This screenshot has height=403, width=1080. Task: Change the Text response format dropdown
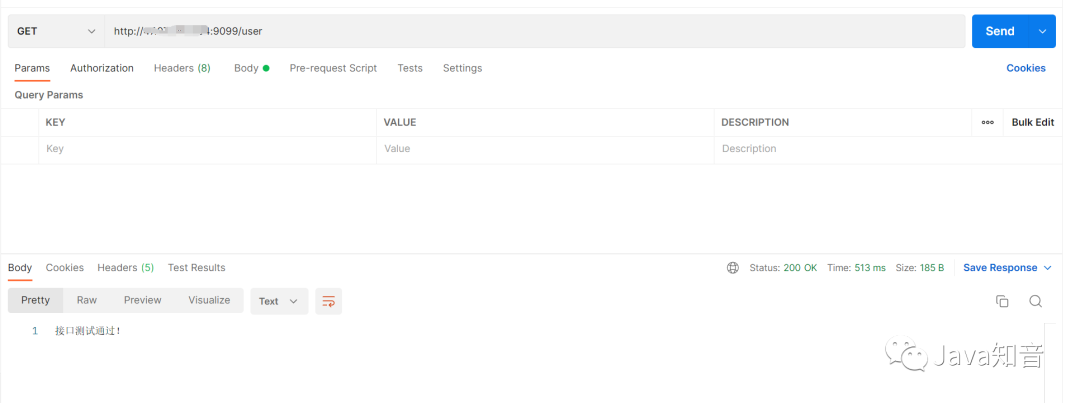279,301
